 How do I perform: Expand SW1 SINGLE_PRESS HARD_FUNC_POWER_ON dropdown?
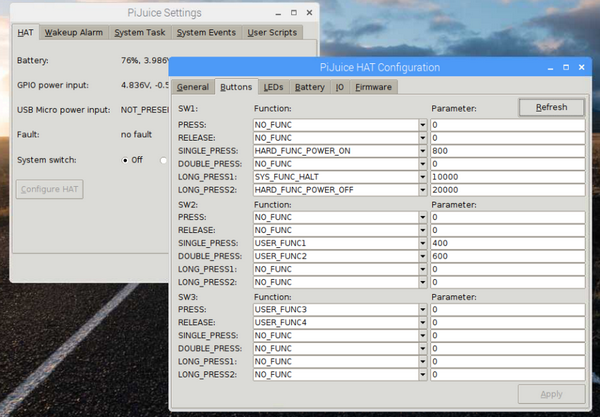422,151
